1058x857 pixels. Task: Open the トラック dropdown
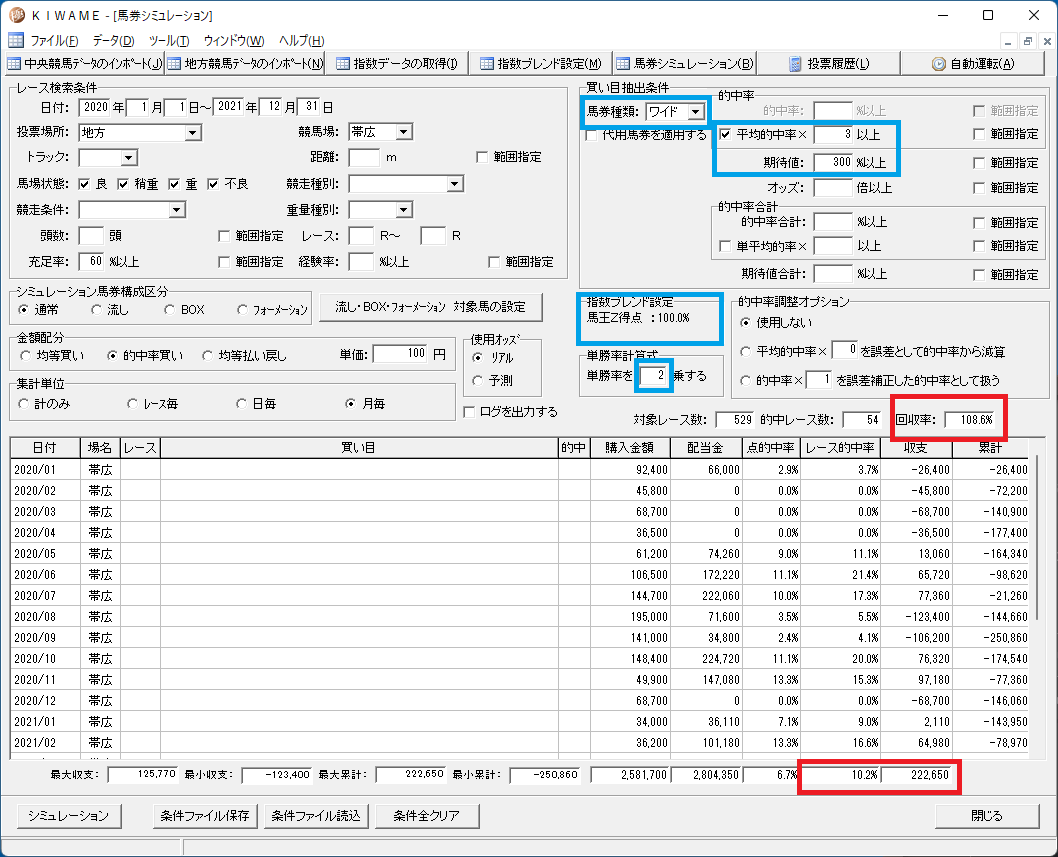tap(130, 158)
